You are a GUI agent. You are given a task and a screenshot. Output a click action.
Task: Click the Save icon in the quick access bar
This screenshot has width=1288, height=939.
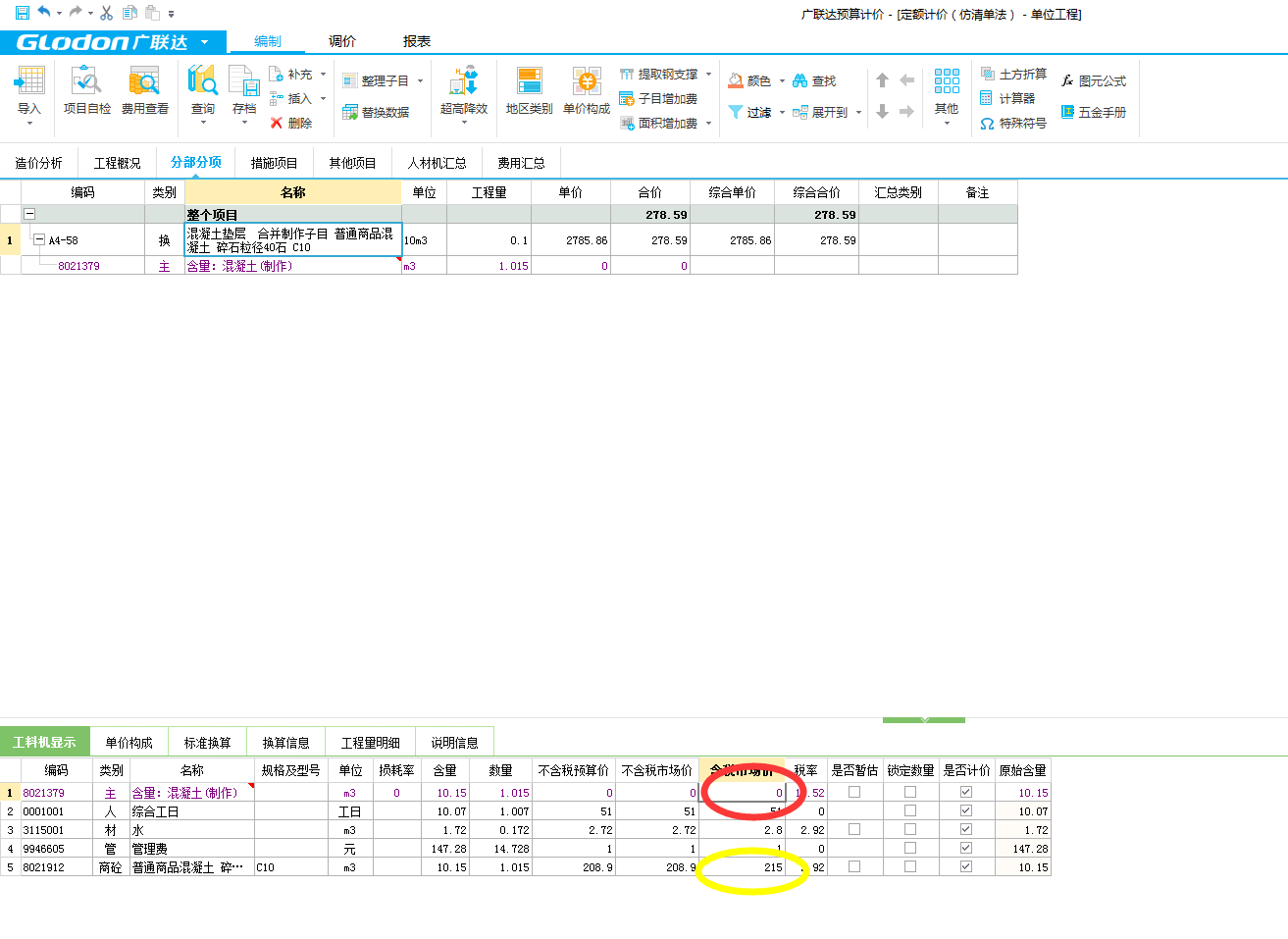22,13
